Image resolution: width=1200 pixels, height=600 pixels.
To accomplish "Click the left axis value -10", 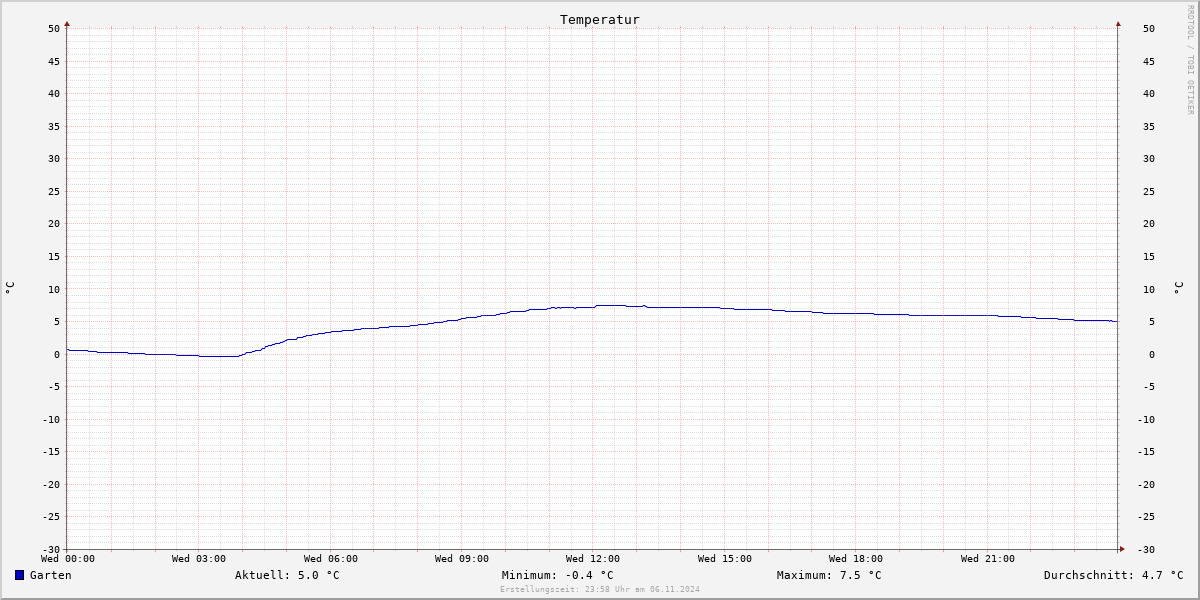I will (x=51, y=419).
